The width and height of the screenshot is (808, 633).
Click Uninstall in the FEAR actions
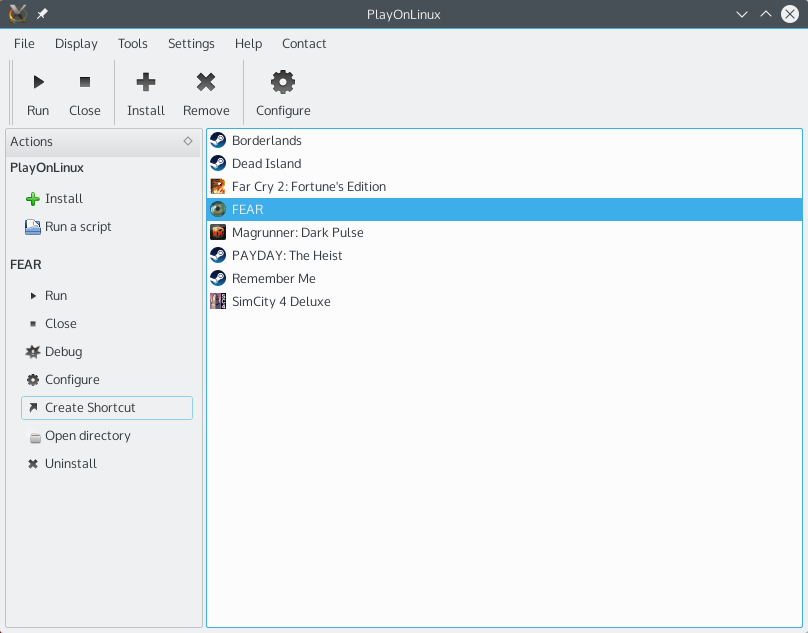click(62, 464)
